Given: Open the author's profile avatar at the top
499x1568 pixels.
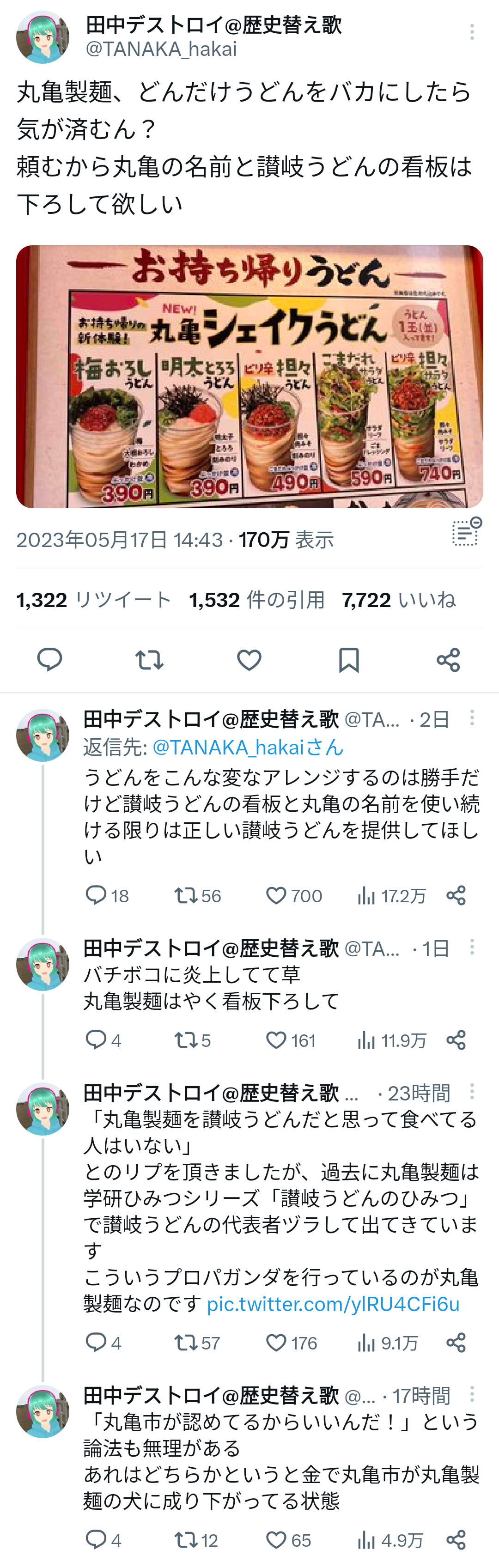Looking at the screenshot, I should pos(43,37).
